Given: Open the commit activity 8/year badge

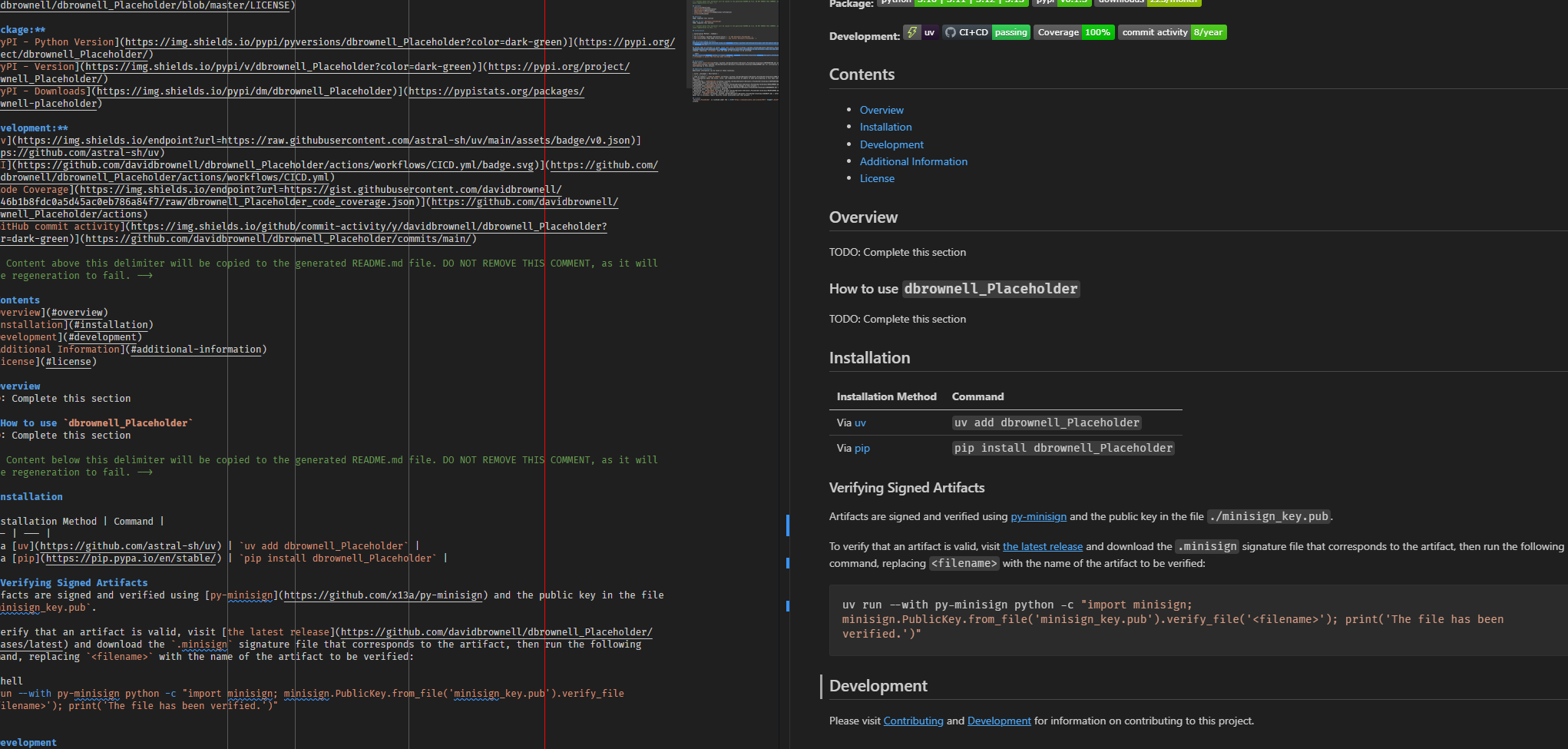Looking at the screenshot, I should 1172,32.
